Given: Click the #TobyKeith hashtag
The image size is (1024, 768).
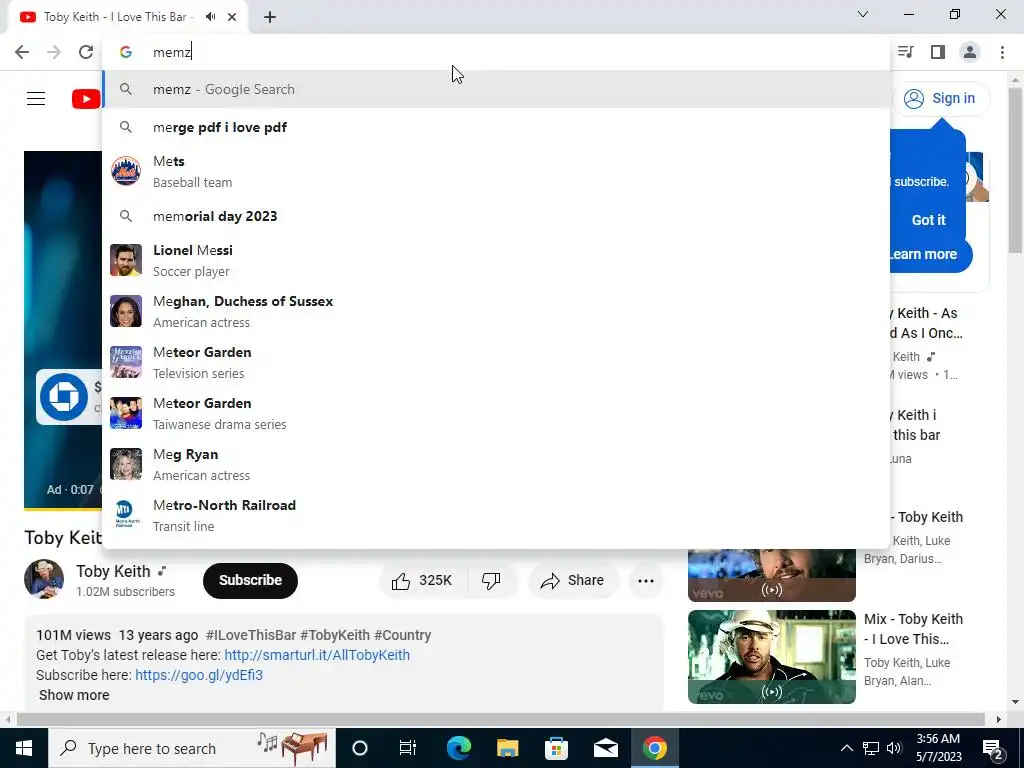Looking at the screenshot, I should click(335, 635).
